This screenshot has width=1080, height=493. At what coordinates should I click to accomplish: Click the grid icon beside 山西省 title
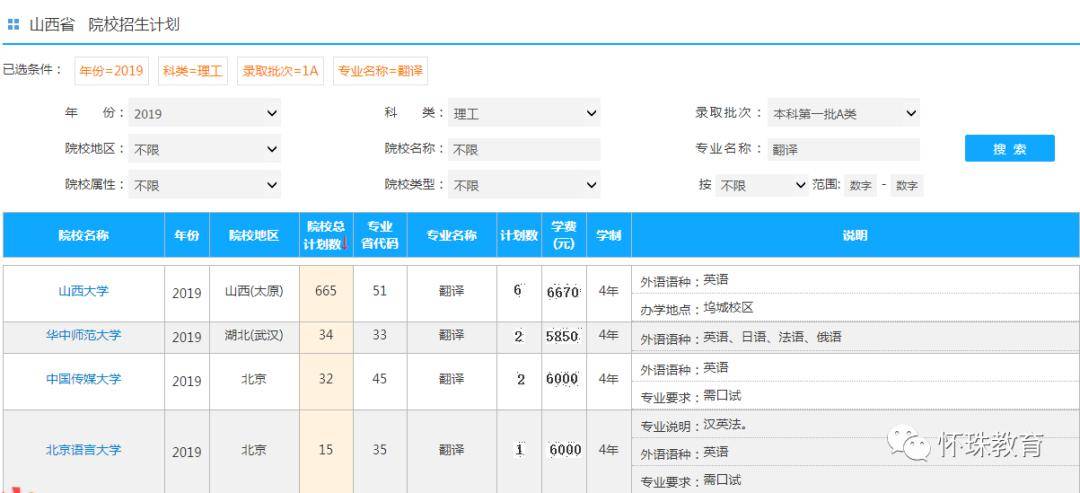coord(13,25)
